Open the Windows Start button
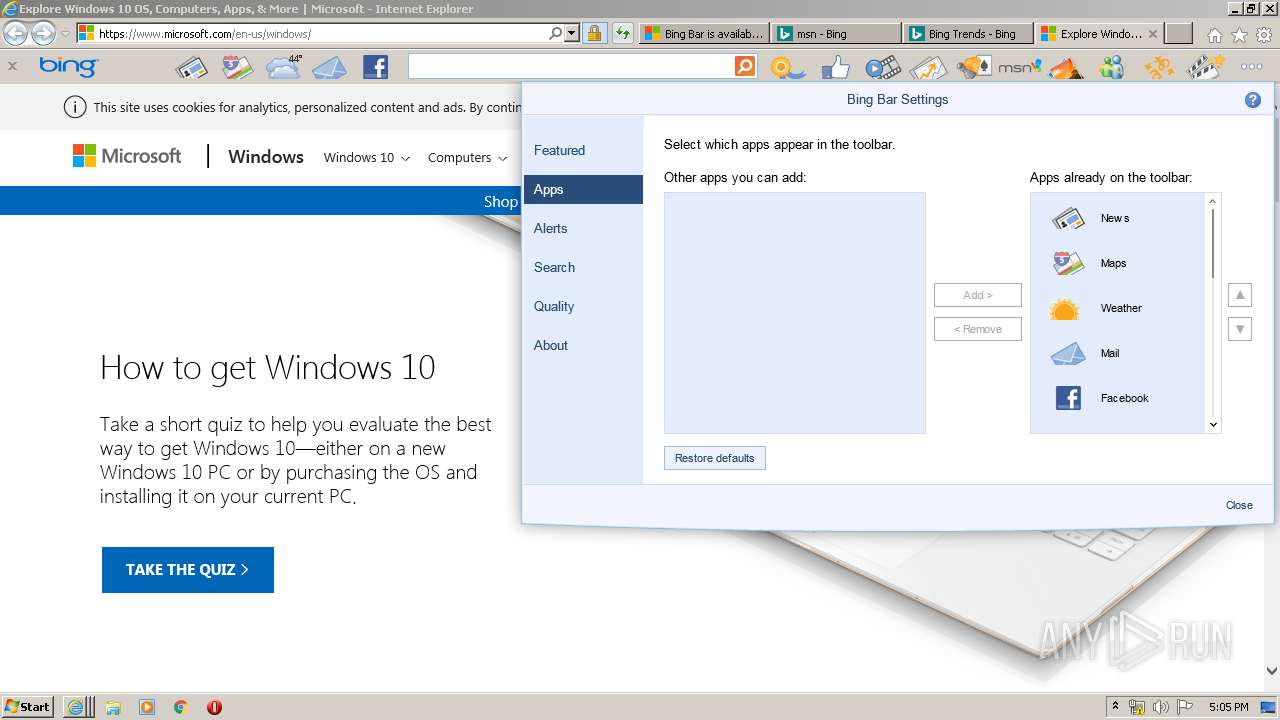The image size is (1280, 720). tap(28, 706)
